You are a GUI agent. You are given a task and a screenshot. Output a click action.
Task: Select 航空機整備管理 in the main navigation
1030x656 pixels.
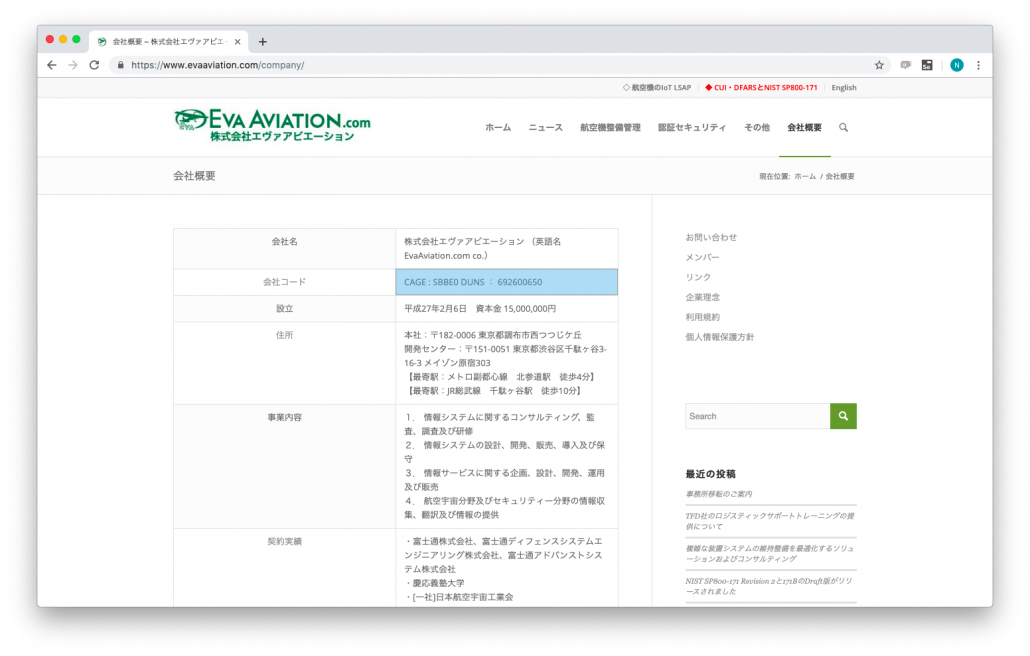tap(609, 128)
